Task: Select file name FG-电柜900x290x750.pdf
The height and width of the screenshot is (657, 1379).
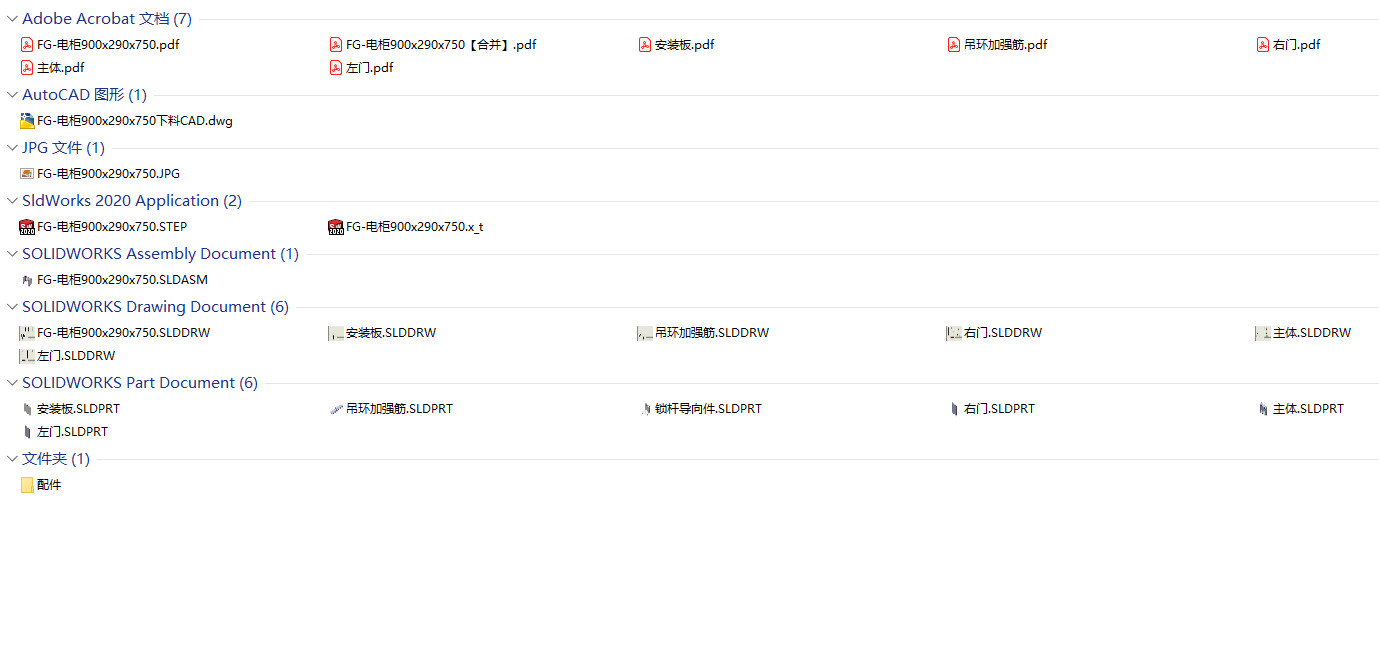Action: click(108, 44)
